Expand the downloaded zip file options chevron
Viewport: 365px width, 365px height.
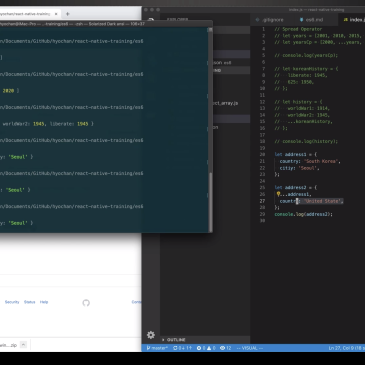(23, 345)
